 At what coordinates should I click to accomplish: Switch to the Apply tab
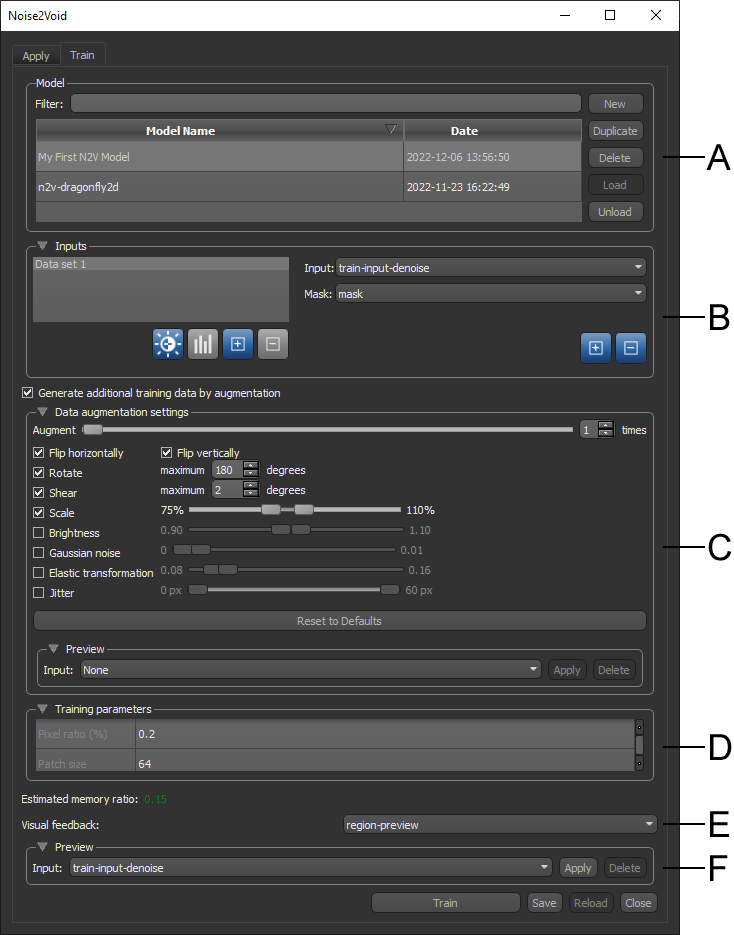[36, 56]
